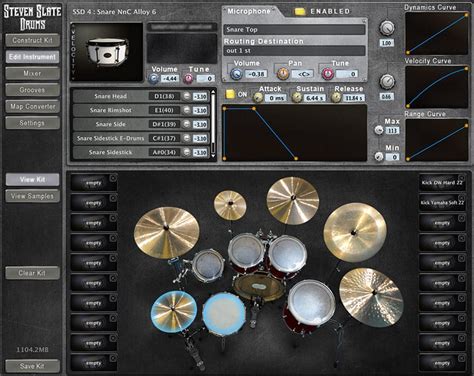The image size is (474, 376).
Task: Select the Snare Head articulation name
Action: point(110,96)
